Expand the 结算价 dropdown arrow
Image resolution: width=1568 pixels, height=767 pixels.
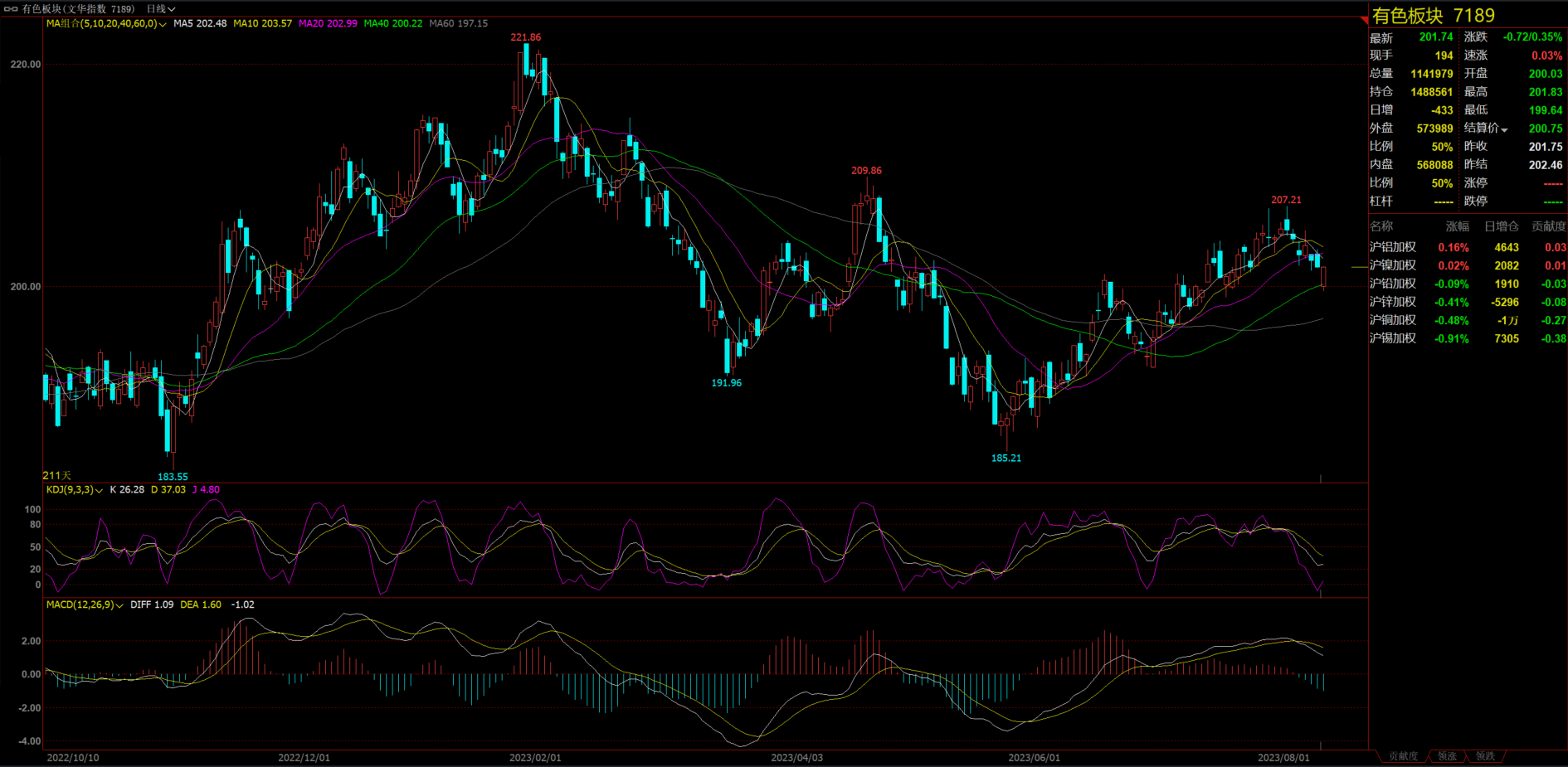tap(1504, 129)
